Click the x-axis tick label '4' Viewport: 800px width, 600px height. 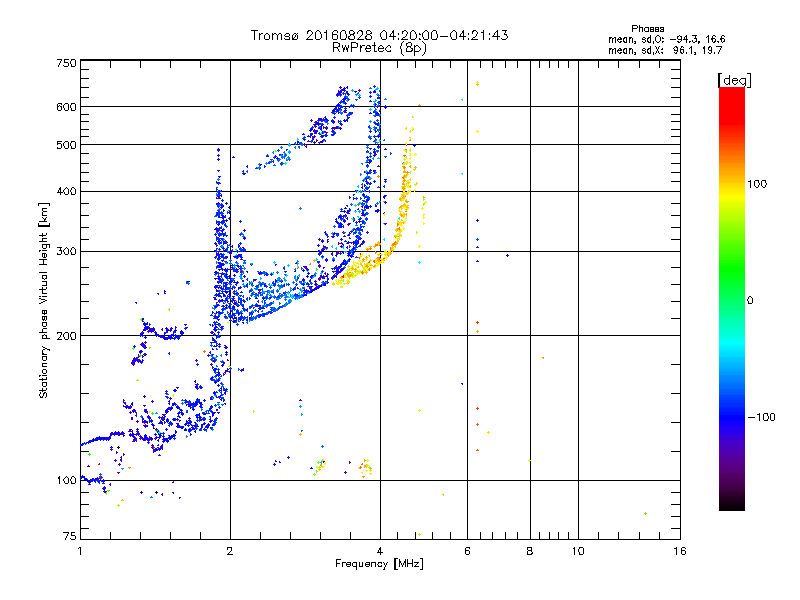pos(380,551)
